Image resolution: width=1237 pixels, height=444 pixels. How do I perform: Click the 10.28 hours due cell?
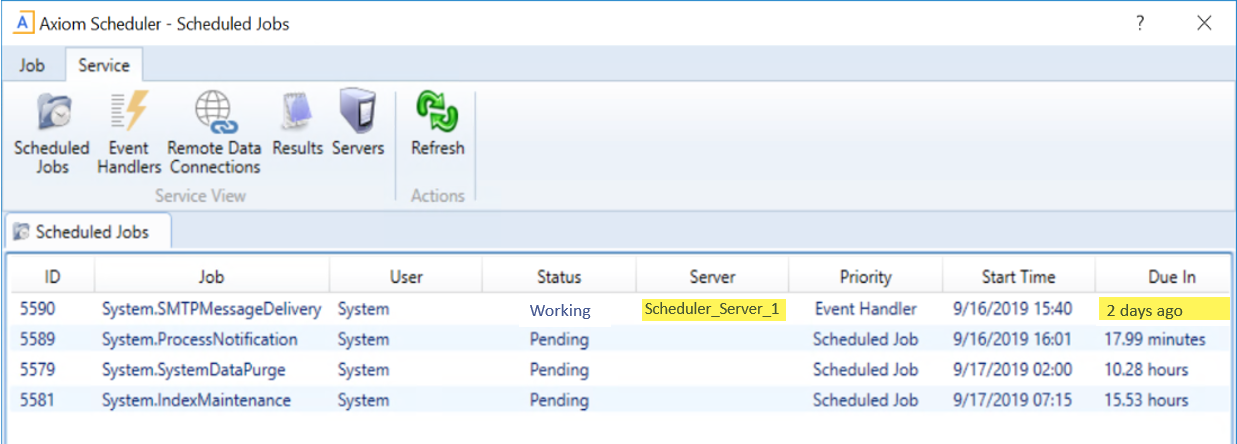1147,370
